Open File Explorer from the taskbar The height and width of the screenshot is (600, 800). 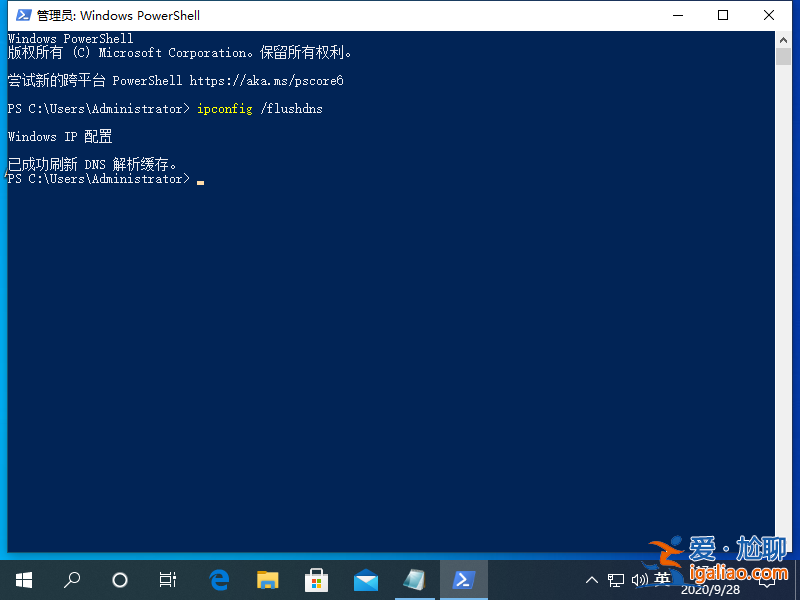pyautogui.click(x=267, y=580)
